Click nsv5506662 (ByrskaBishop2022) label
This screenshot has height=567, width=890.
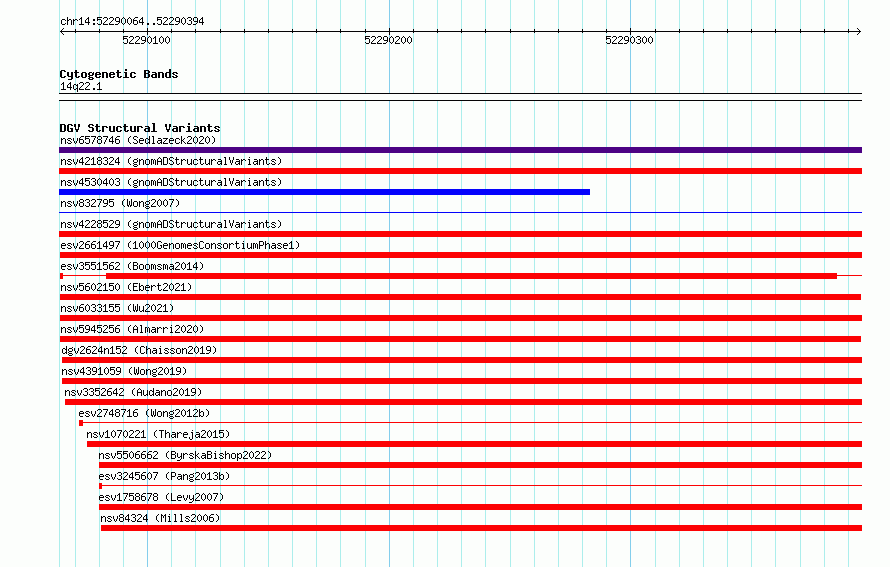pyautogui.click(x=185, y=455)
